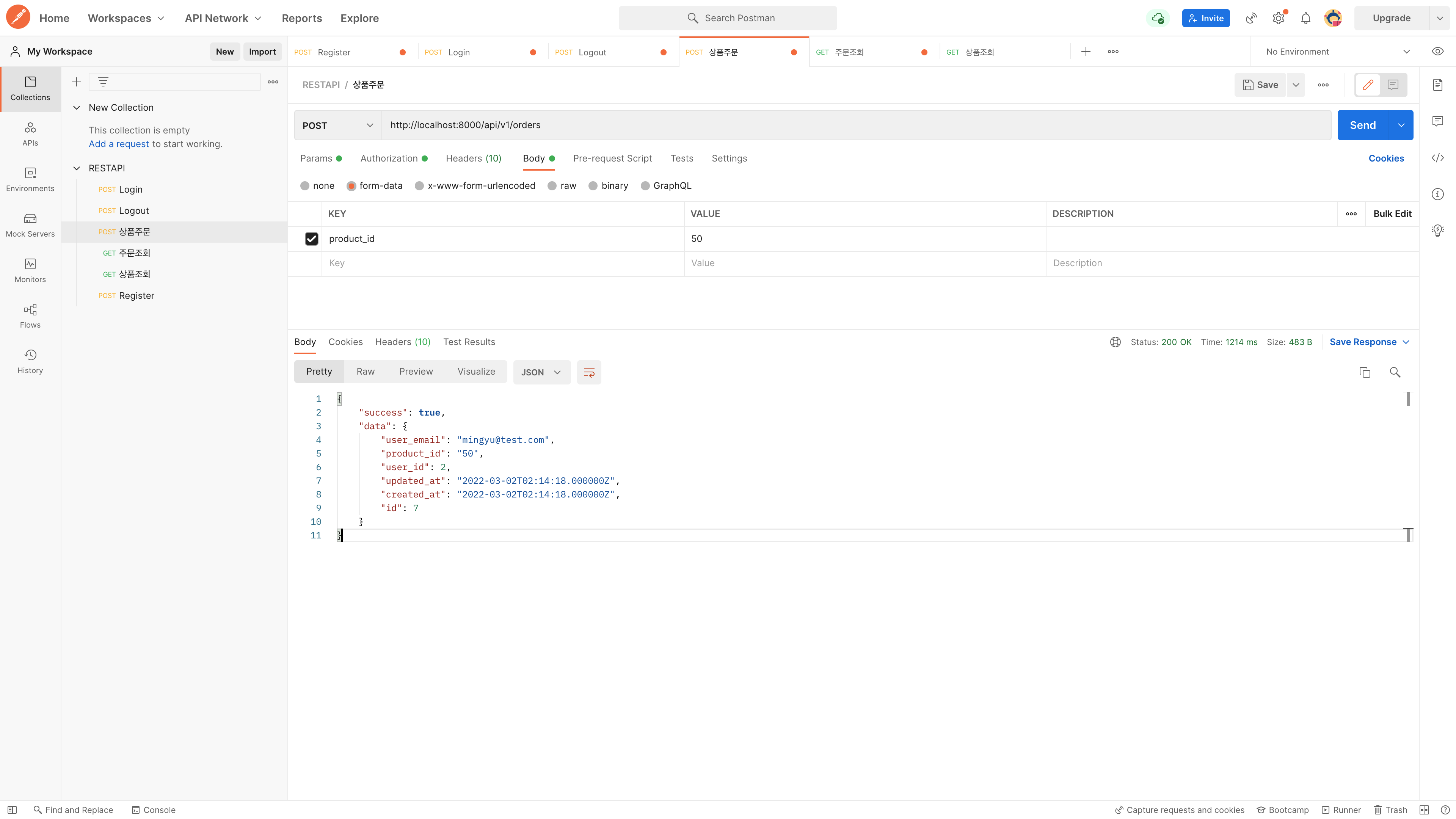Screen dimensions: 1456x819
Task: Open the Mock Servers sidebar panel
Action: point(30,225)
